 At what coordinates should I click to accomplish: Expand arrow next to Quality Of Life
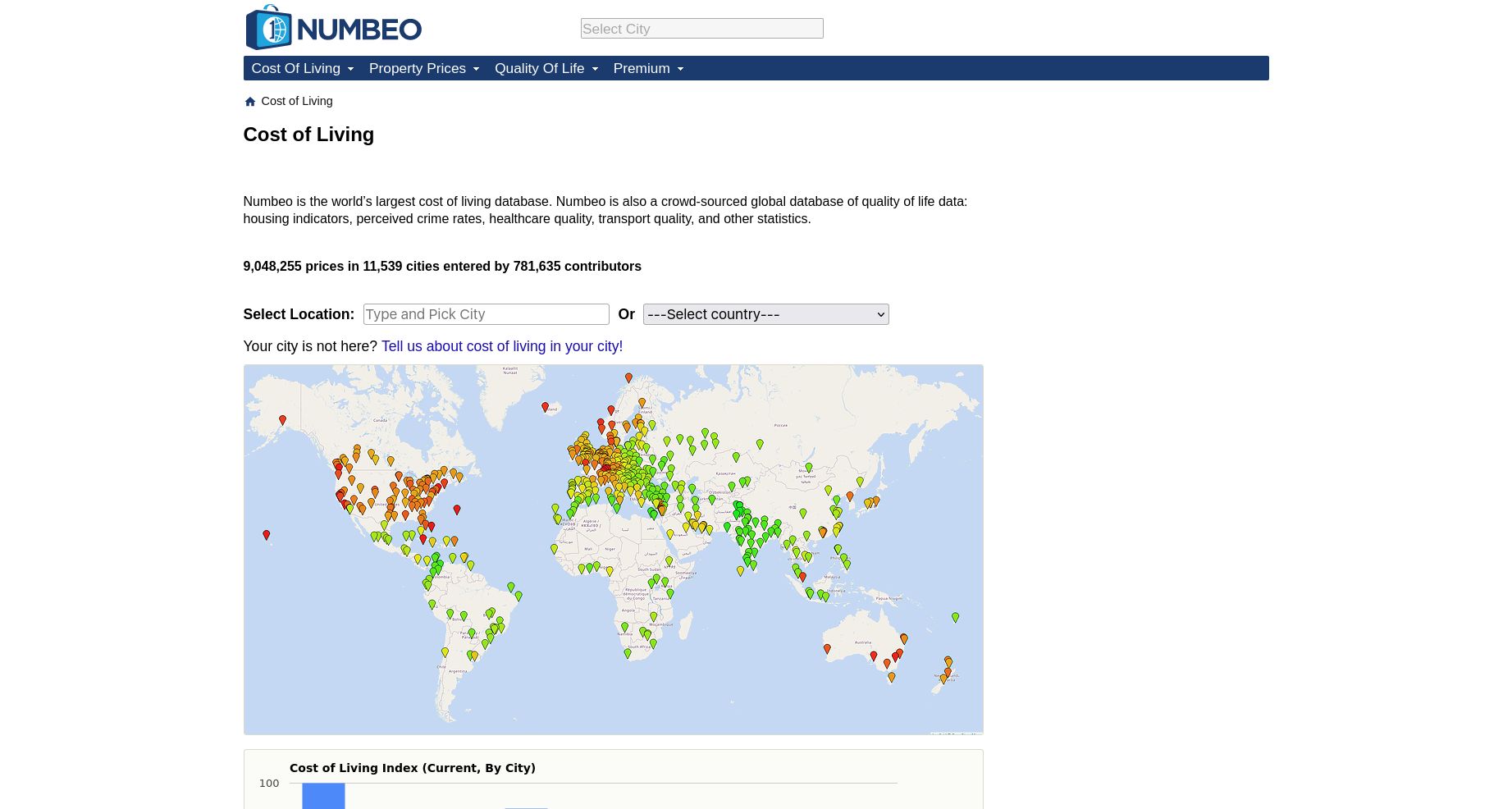pos(595,69)
